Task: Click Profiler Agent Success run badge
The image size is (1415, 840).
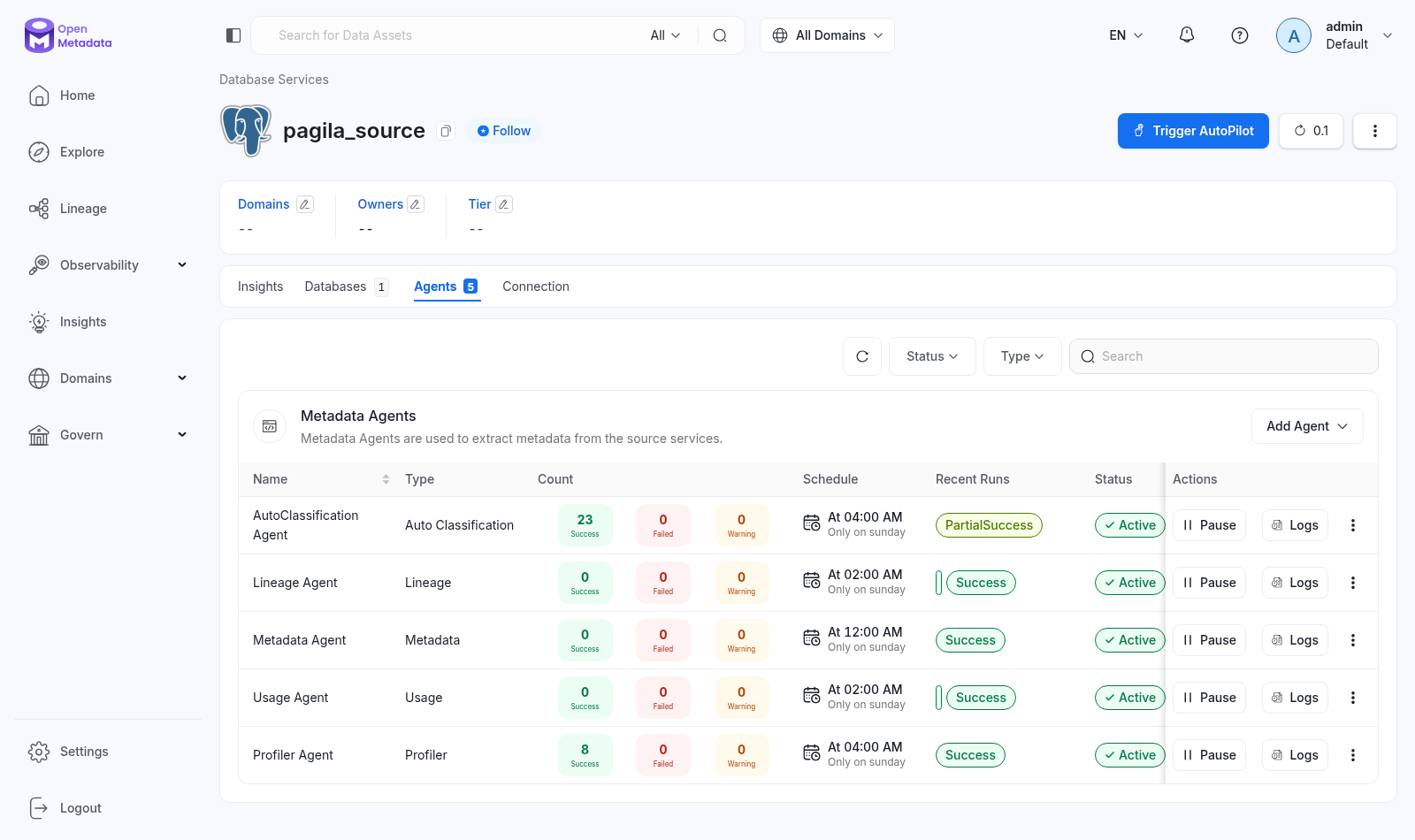Action: tap(970, 755)
